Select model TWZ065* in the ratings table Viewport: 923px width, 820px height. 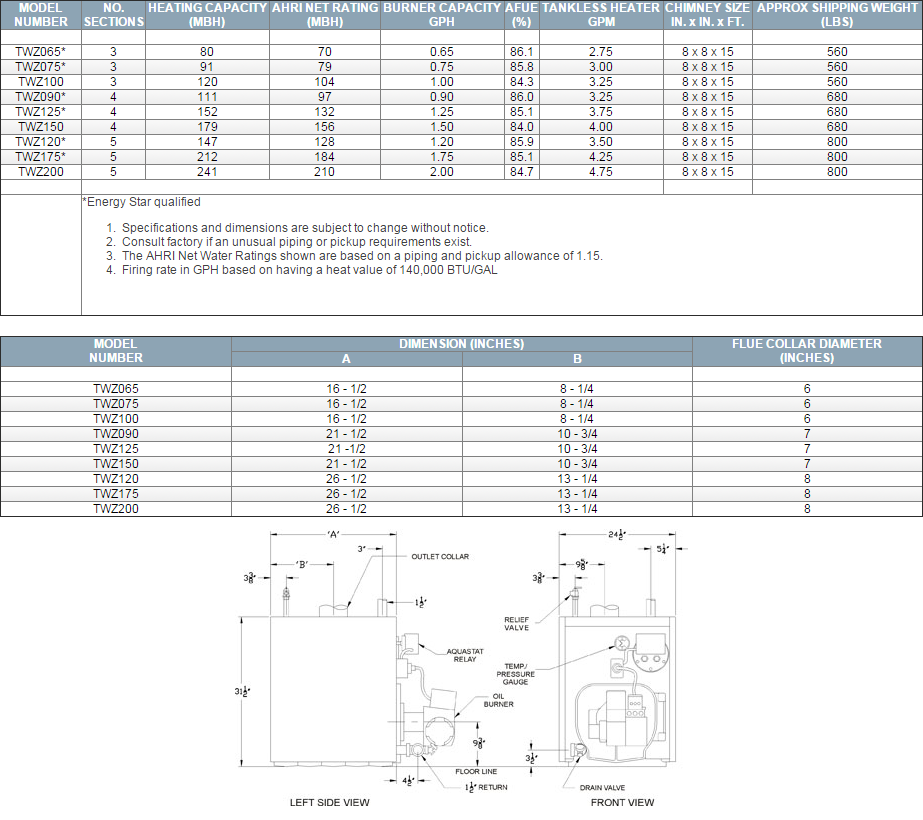41,52
